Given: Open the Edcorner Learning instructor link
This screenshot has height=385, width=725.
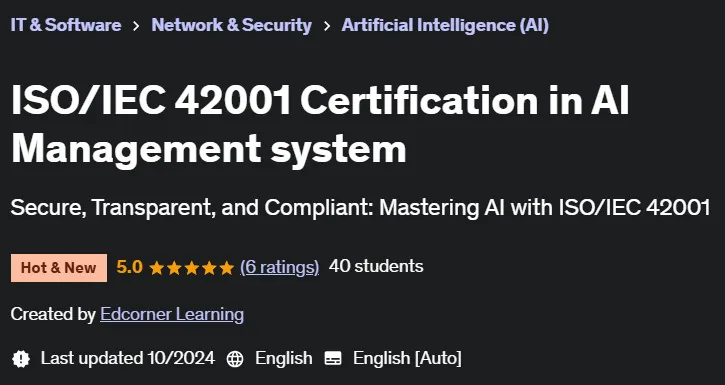Looking at the screenshot, I should tap(172, 314).
